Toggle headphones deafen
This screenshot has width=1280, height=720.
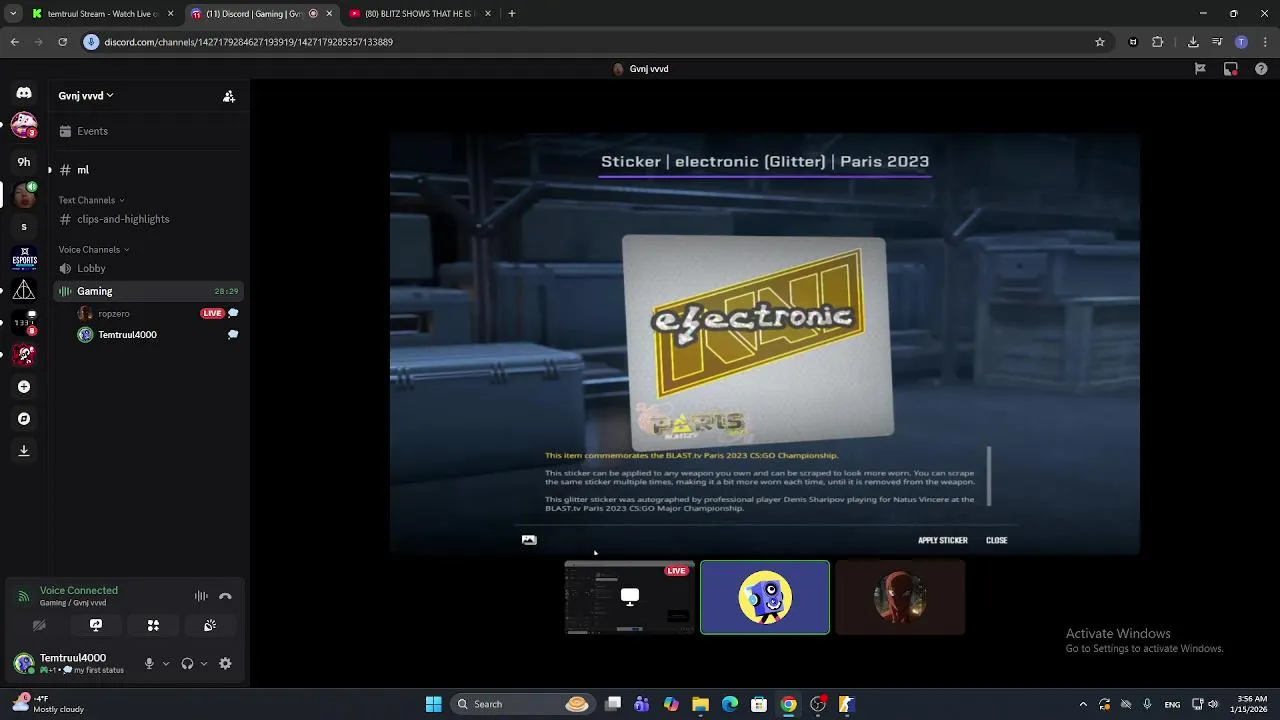187,664
